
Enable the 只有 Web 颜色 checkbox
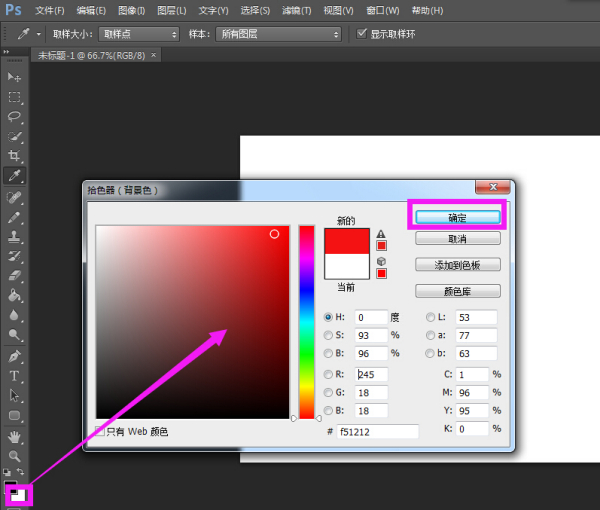tap(100, 431)
